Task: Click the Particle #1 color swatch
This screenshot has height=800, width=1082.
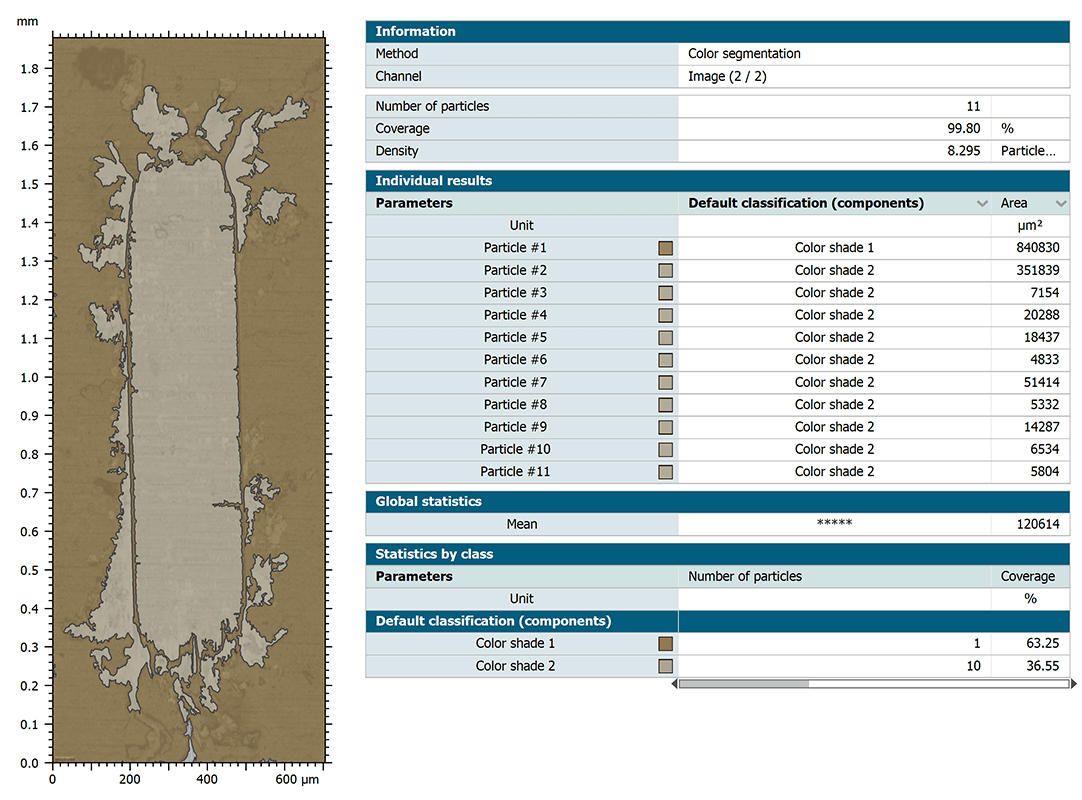Action: pos(666,248)
